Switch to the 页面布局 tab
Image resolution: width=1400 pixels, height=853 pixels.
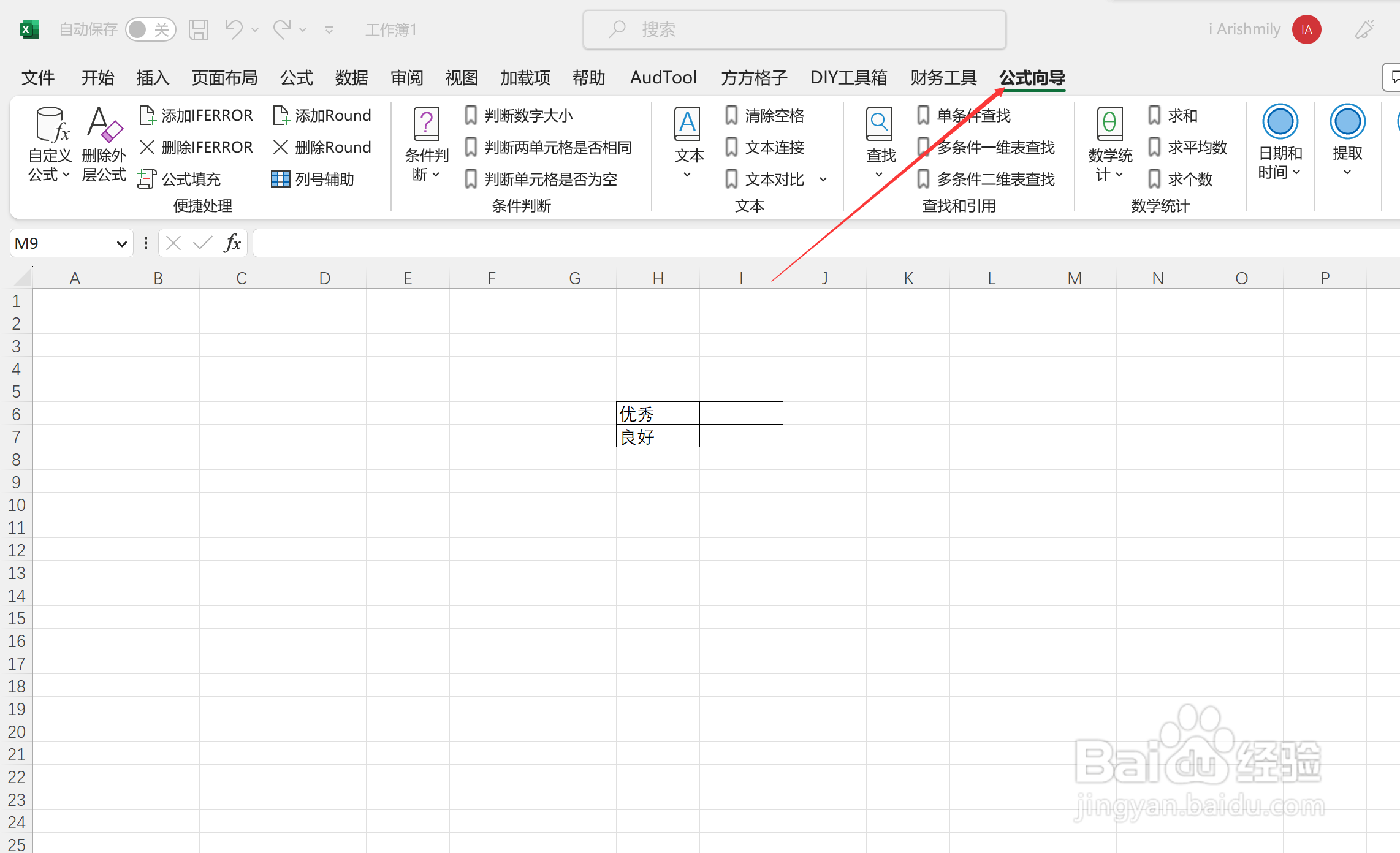(224, 78)
